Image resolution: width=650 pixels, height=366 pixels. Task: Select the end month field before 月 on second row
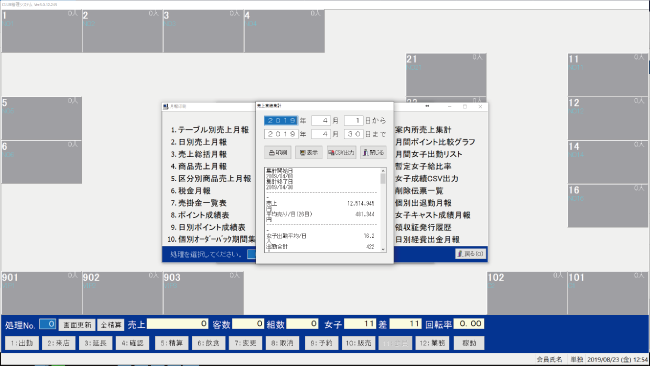point(321,134)
